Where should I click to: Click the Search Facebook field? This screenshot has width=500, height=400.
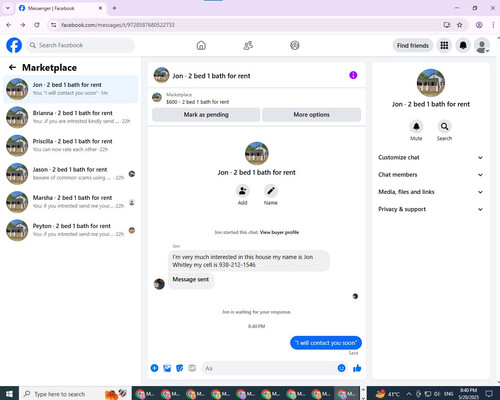coord(80,45)
